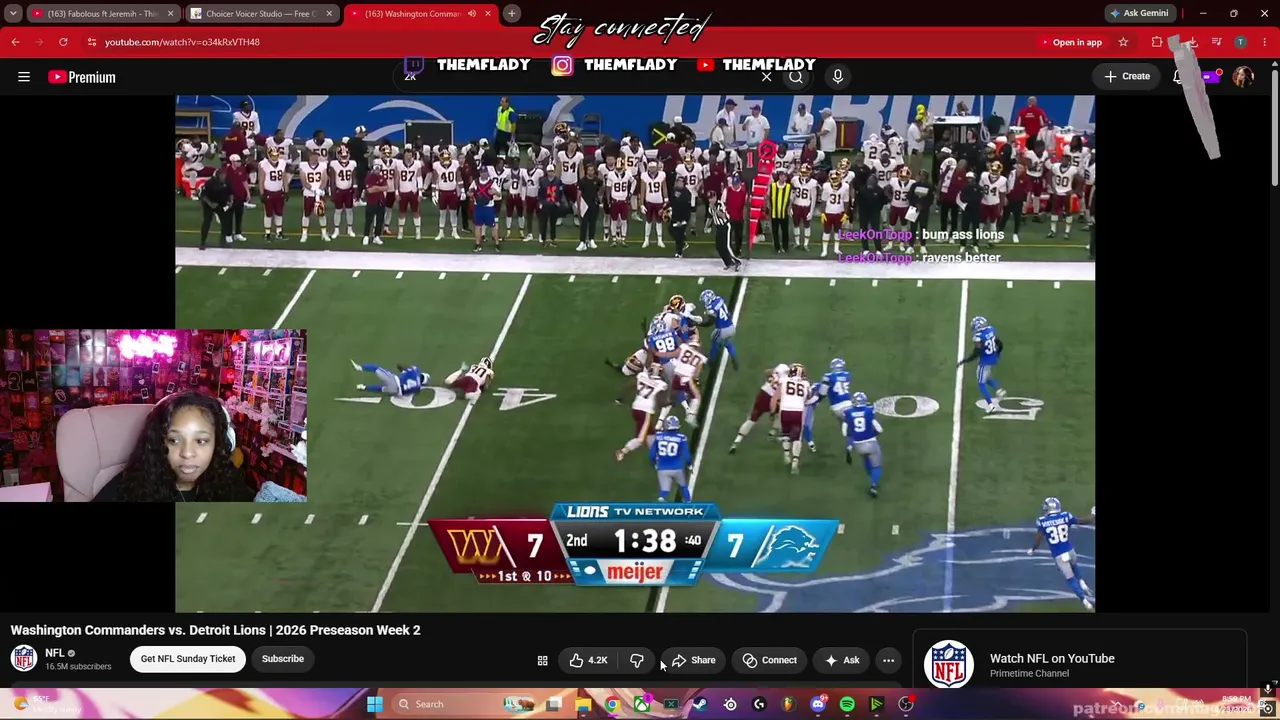Open a new browser tab

tap(512, 14)
